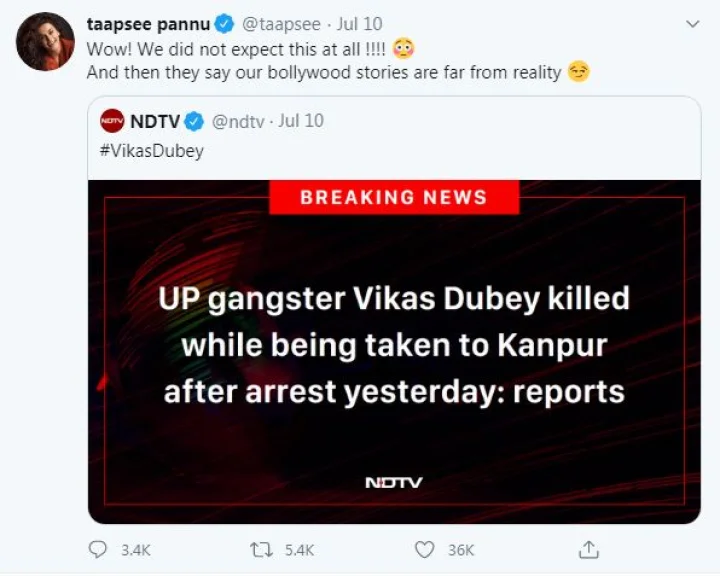The image size is (720, 576).
Task: Expand the tweet options chevron menu
Action: [692, 23]
